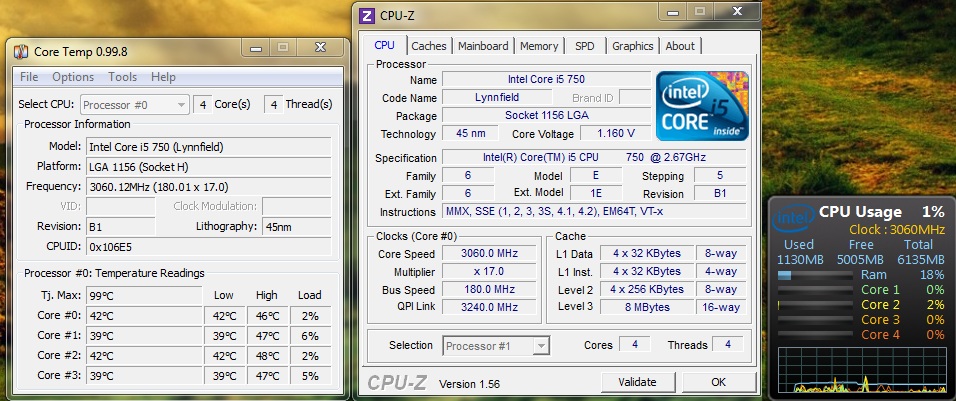Click the OK button in CPU-Z
Viewport: 956px width, 401px height.
point(718,382)
